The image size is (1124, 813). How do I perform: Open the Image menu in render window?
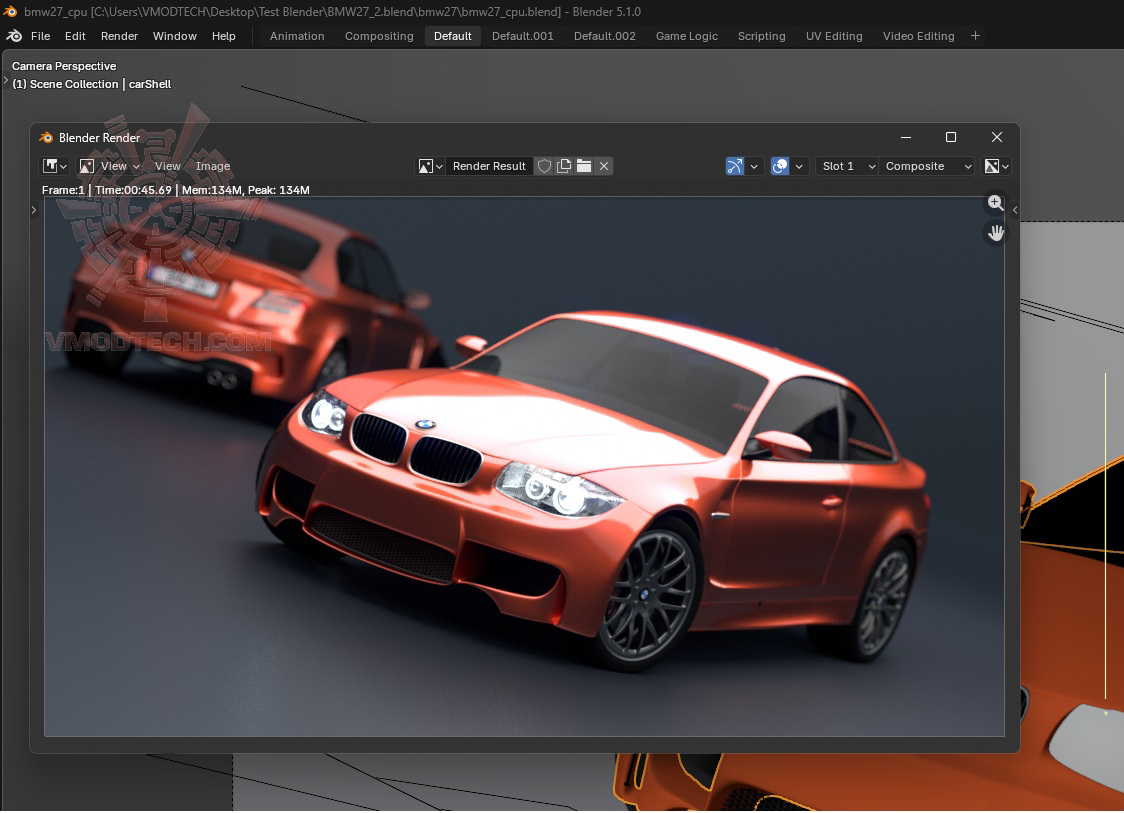tap(212, 166)
